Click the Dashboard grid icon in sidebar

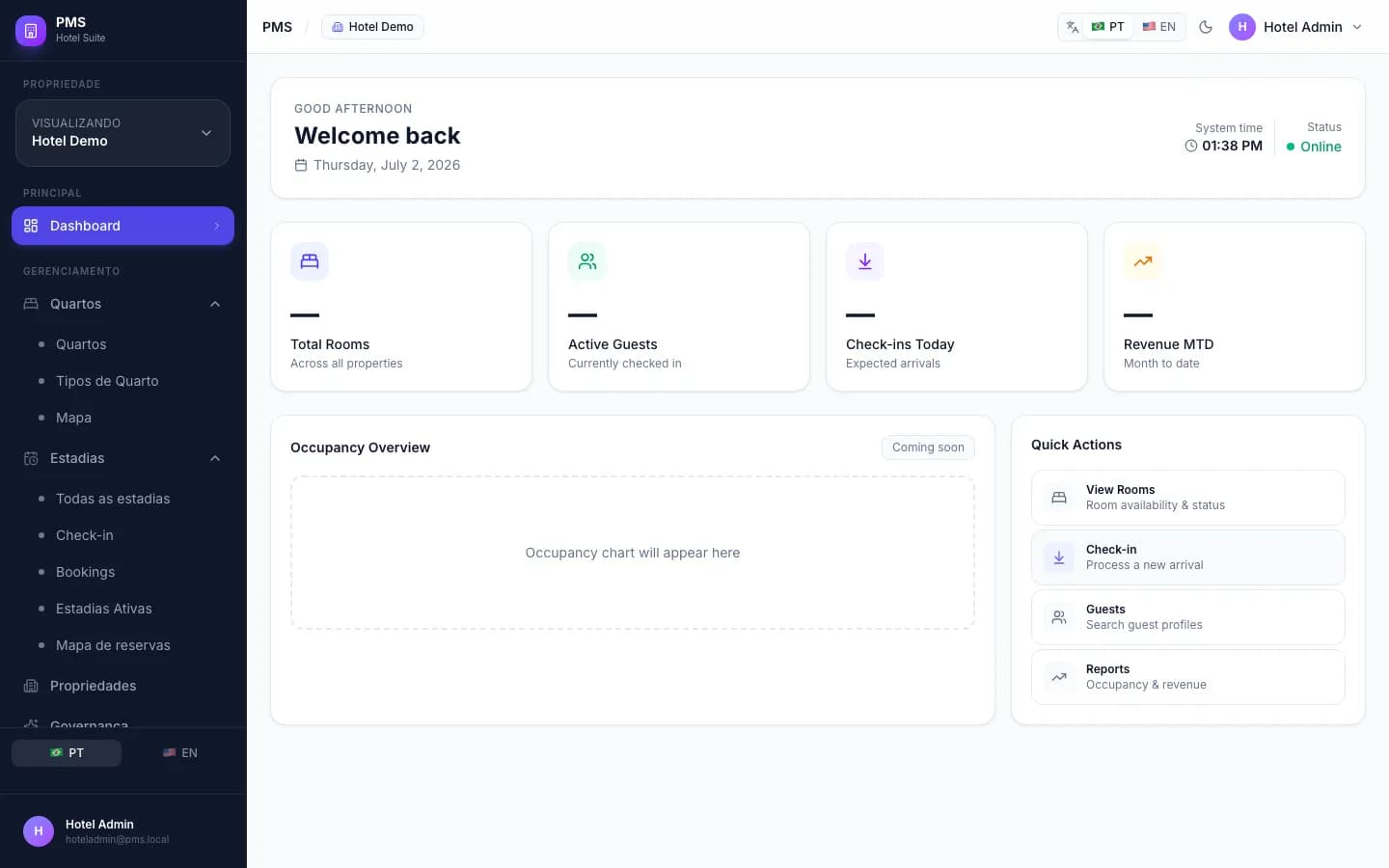[31, 226]
